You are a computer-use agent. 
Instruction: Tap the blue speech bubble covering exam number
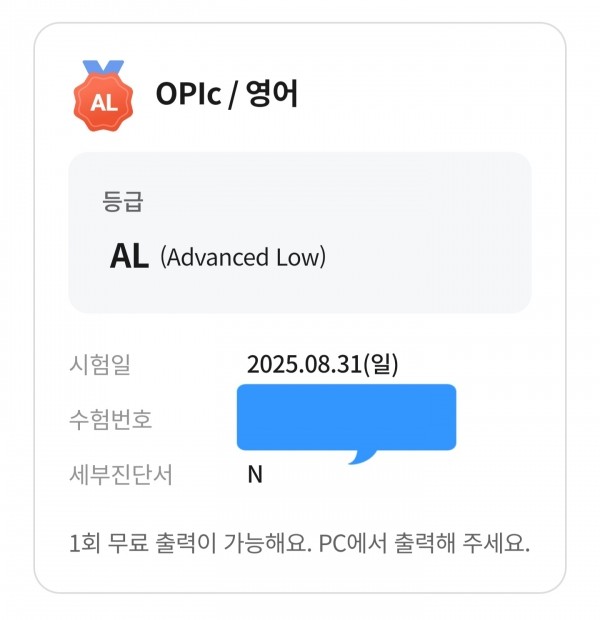[346, 417]
